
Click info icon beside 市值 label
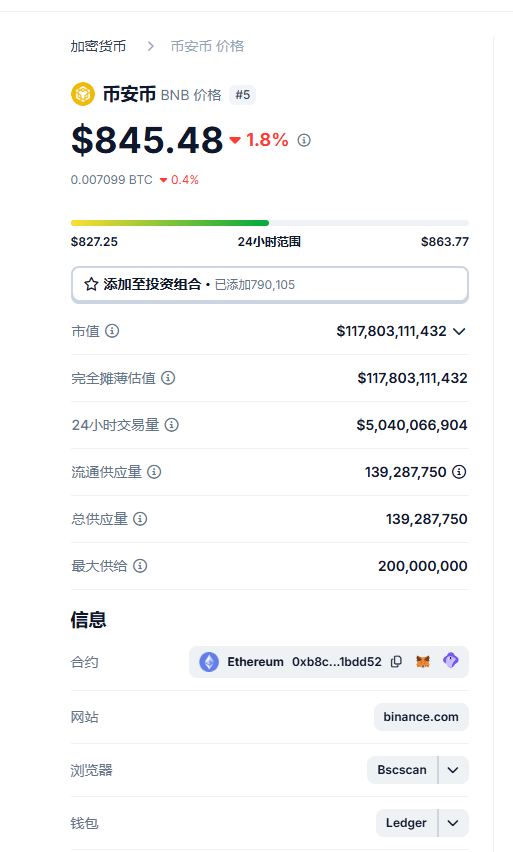112,331
